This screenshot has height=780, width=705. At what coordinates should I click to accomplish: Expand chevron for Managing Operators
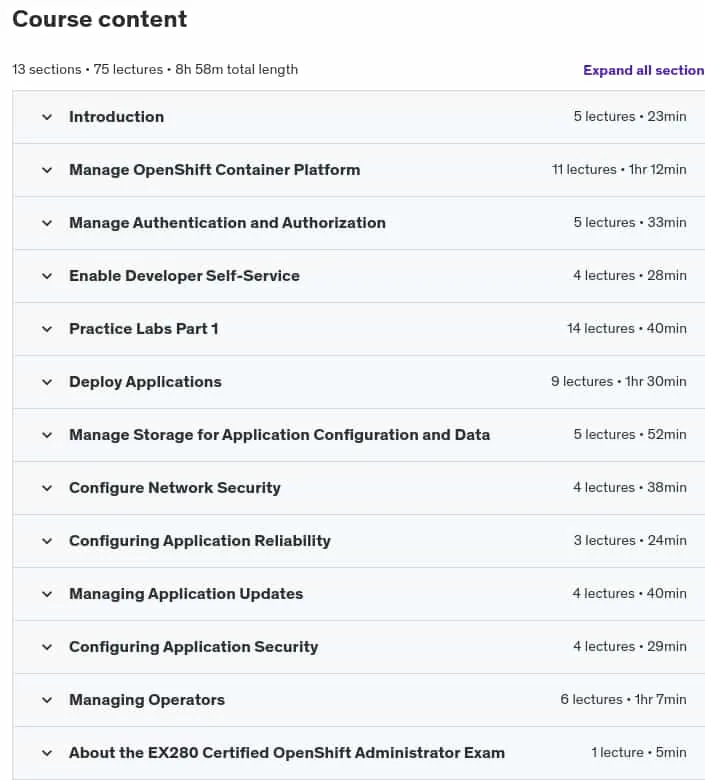47,700
